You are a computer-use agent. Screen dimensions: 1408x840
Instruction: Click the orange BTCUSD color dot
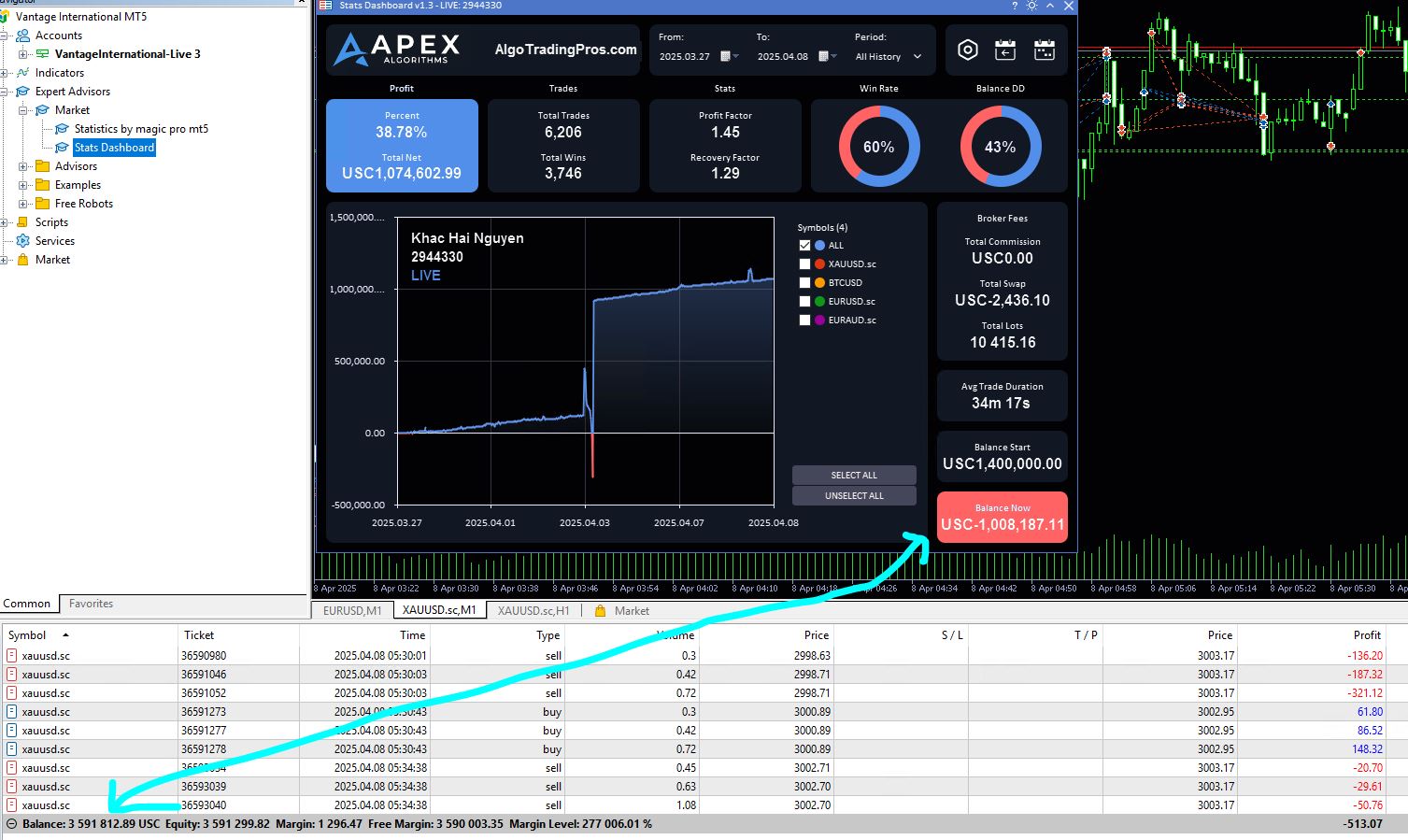[x=820, y=283]
